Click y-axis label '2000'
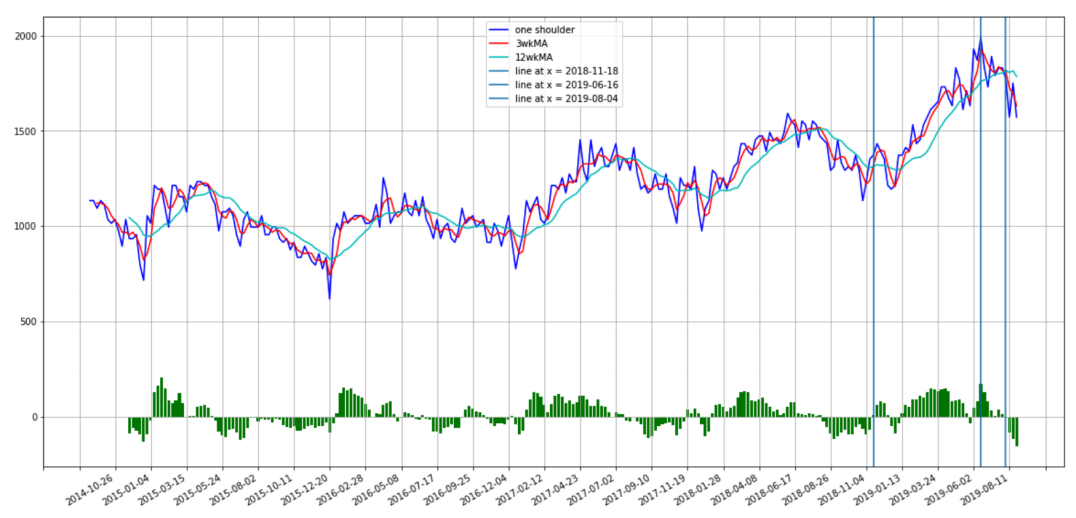The width and height of the screenshot is (1076, 518). 26,36
